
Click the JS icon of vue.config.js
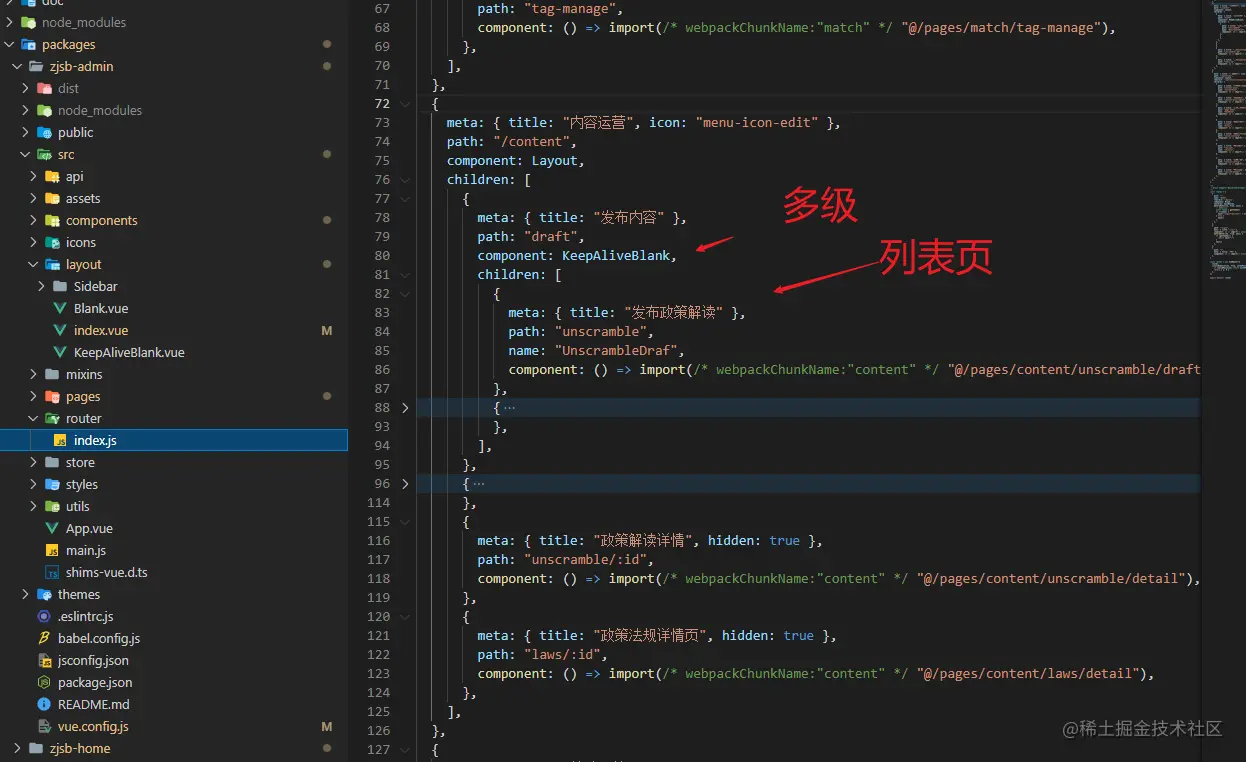tap(44, 726)
